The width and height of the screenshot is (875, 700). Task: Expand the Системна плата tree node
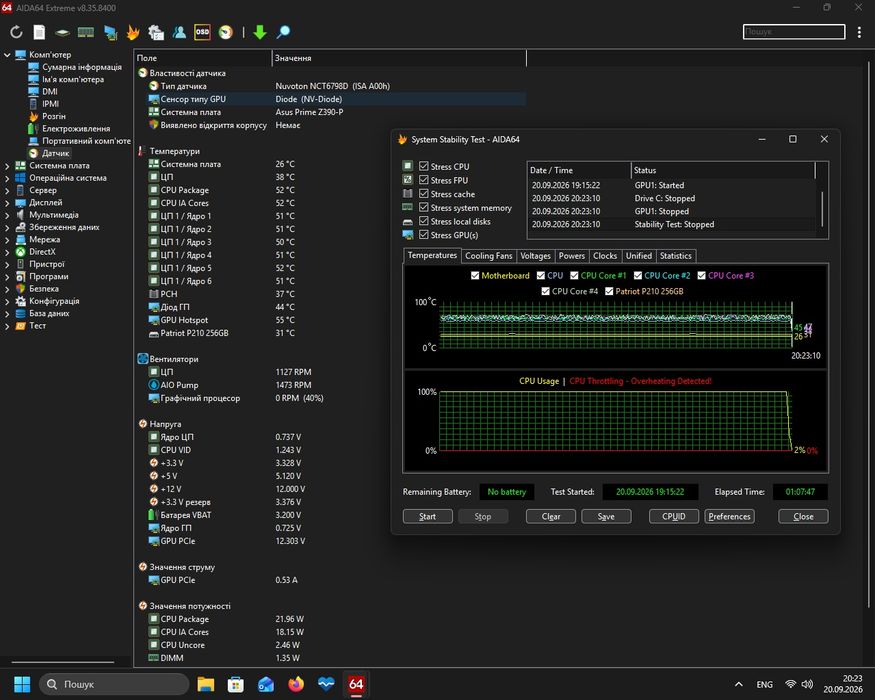click(7, 166)
